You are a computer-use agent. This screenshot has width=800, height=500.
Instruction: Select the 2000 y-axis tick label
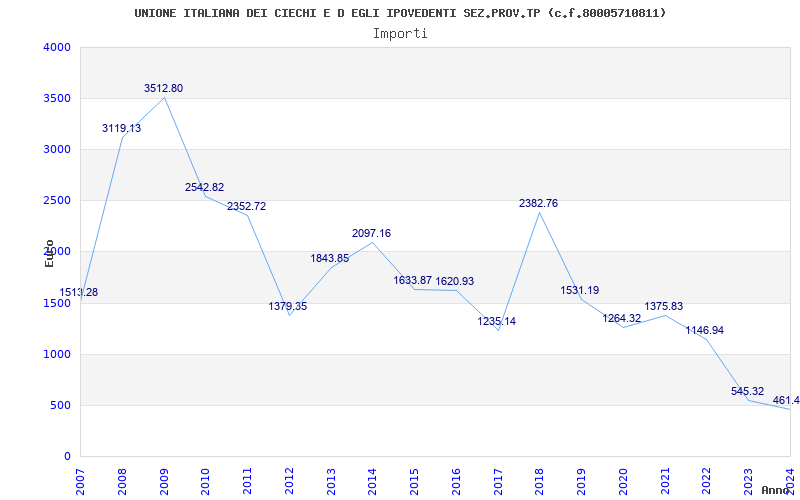click(x=57, y=252)
